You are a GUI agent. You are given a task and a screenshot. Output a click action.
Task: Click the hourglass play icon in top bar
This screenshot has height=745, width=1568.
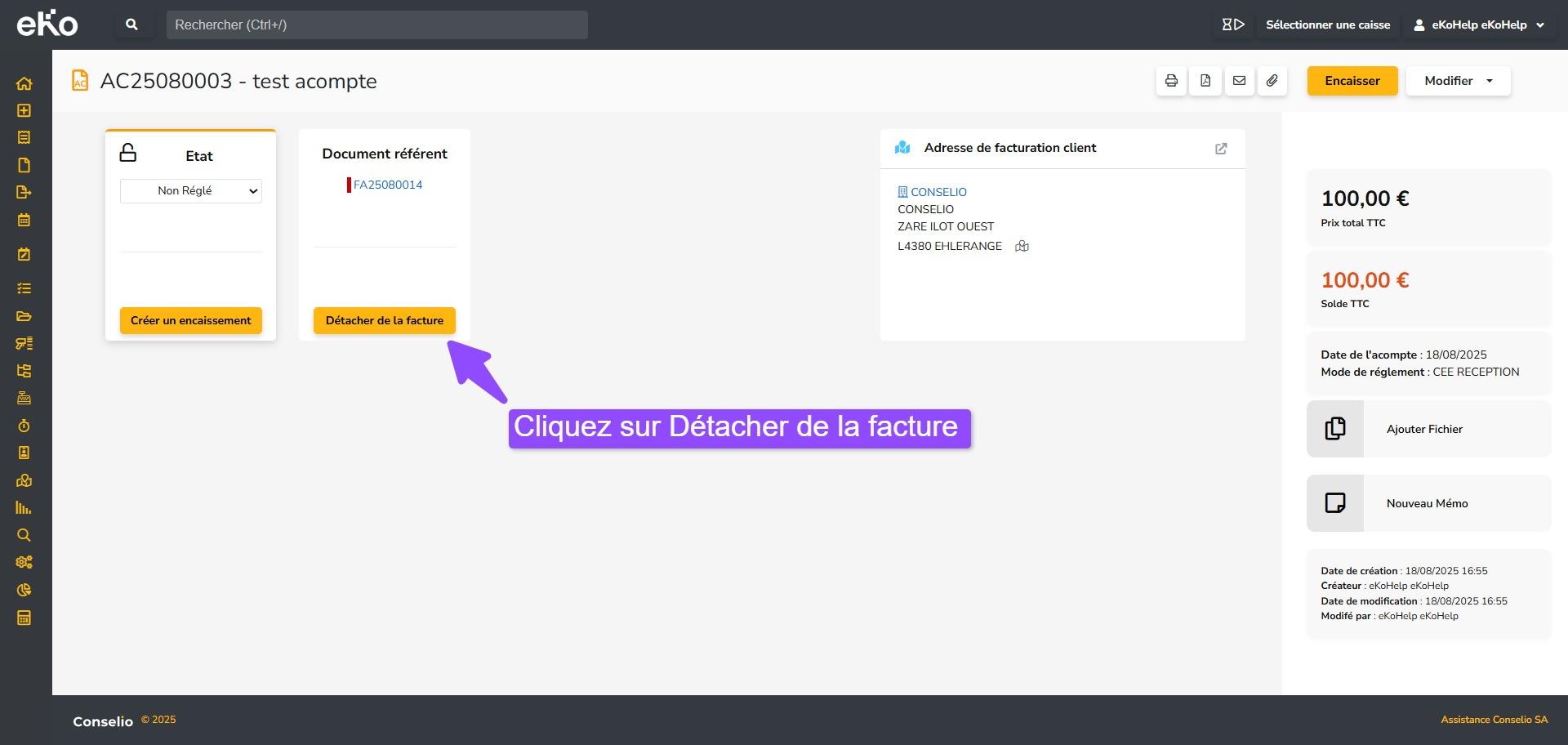pyautogui.click(x=1232, y=25)
